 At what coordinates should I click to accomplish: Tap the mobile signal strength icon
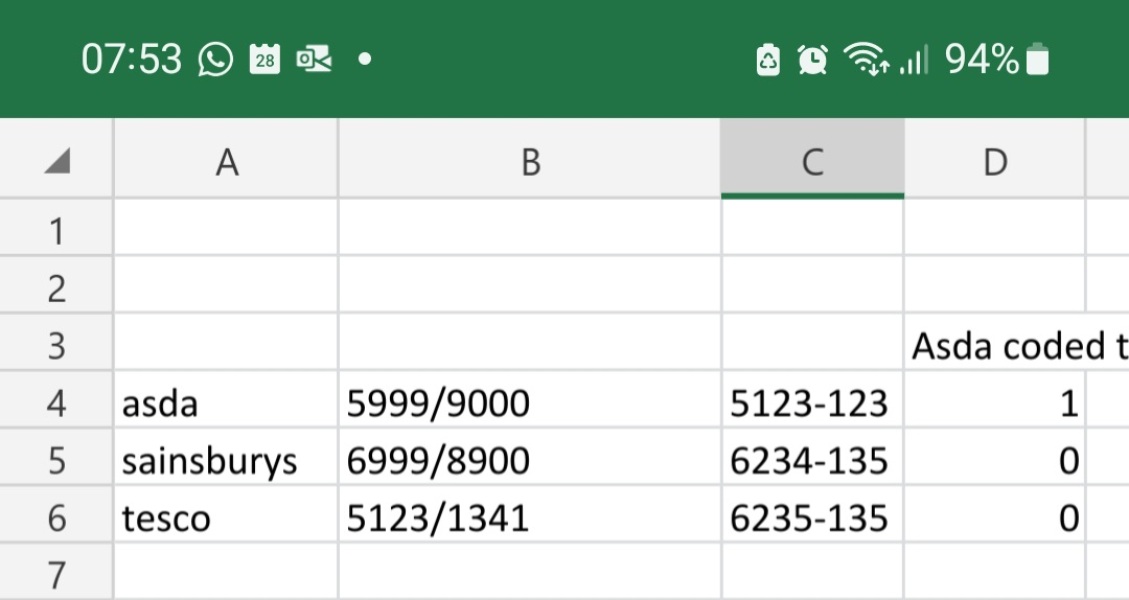tap(912, 59)
